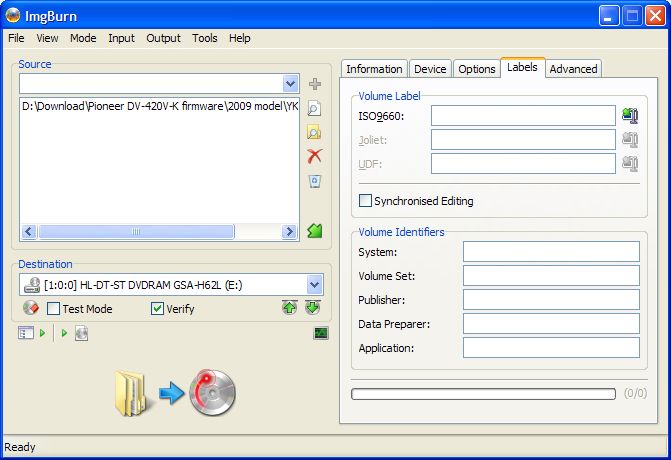This screenshot has height=460, width=671.
Task: Open the Help menu
Action: 240,38
